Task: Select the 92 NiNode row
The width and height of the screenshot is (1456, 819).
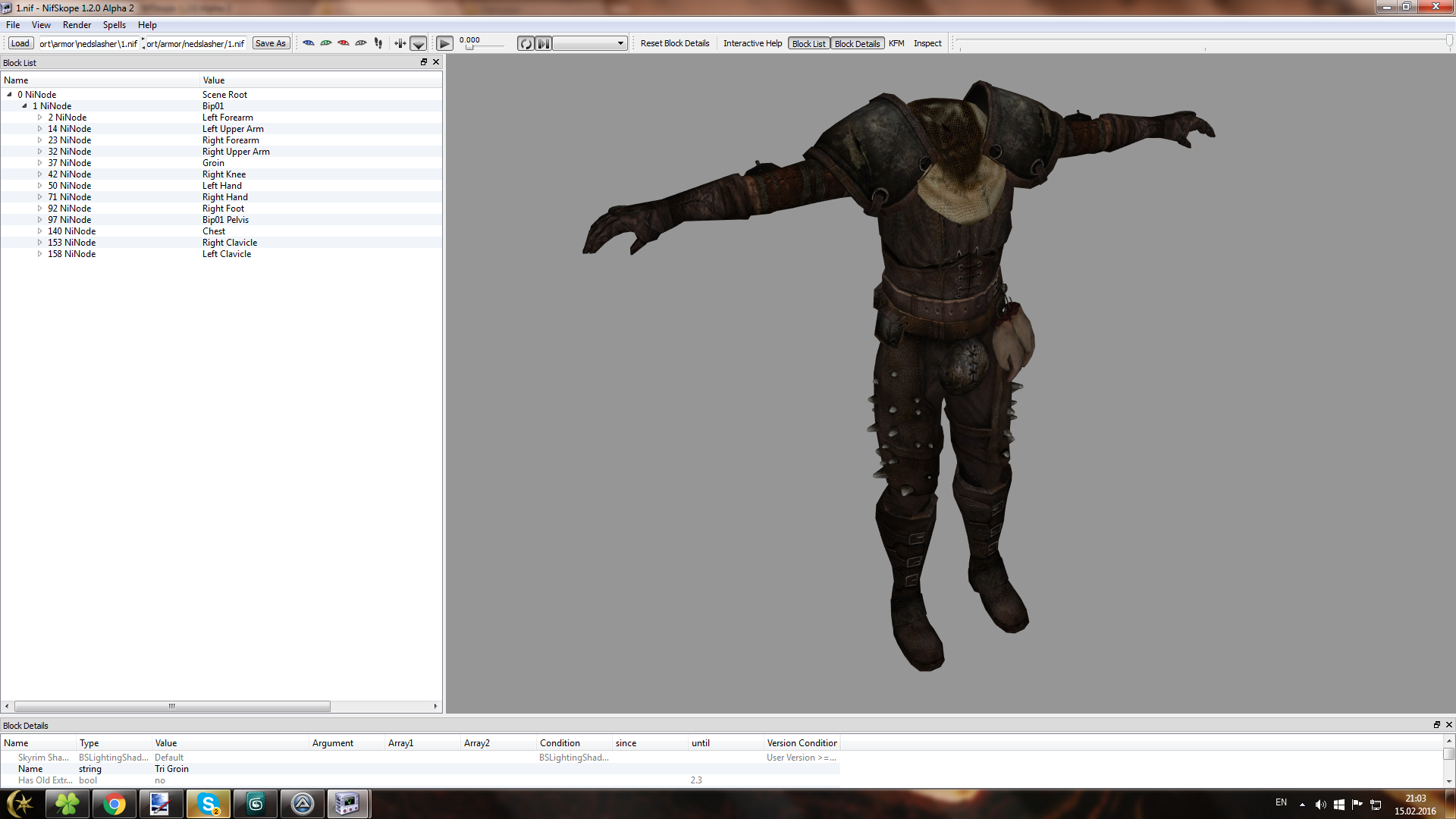Action: point(221,209)
